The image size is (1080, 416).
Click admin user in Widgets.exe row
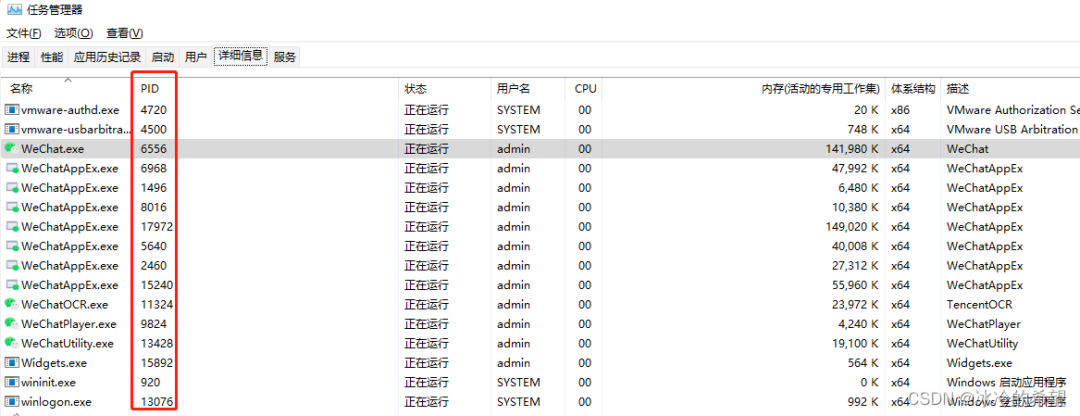coord(512,362)
